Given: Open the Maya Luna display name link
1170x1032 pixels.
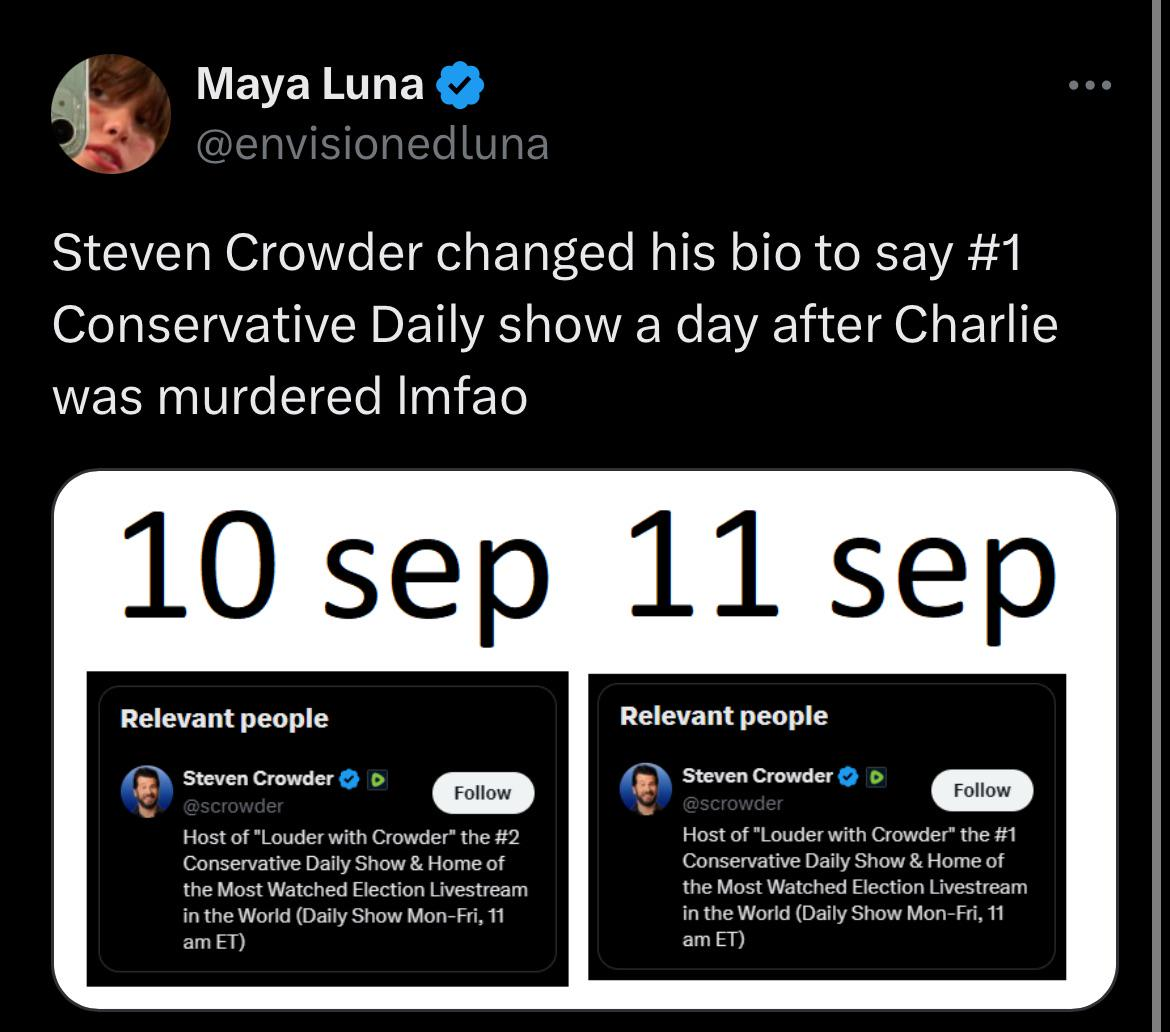Looking at the screenshot, I should coord(310,85).
